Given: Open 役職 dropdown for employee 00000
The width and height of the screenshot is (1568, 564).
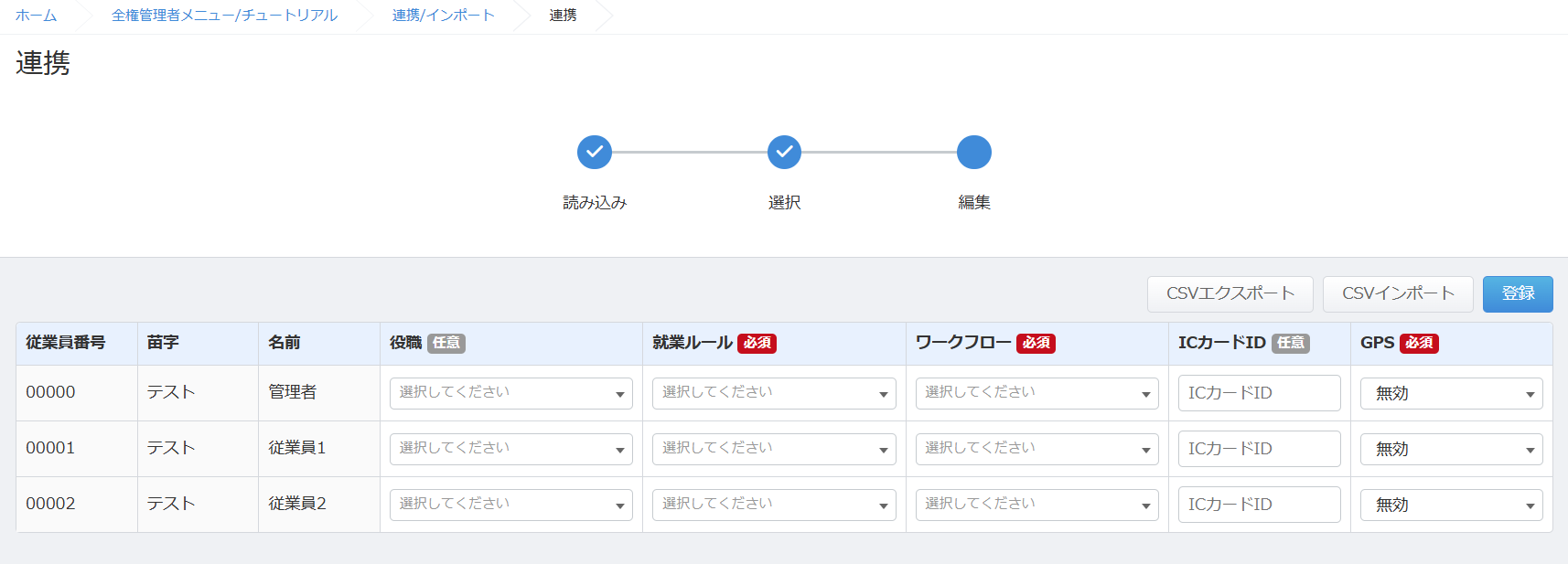Looking at the screenshot, I should (x=510, y=393).
